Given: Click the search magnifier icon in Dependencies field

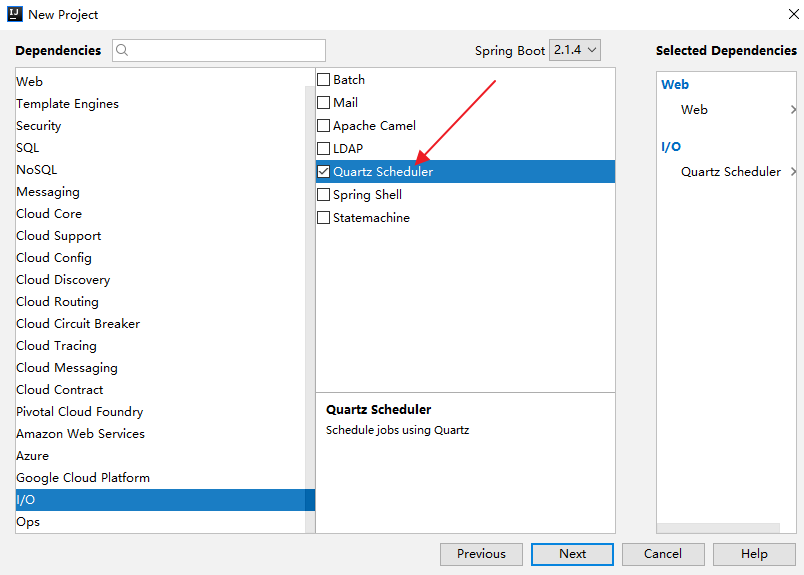Looking at the screenshot, I should [122, 50].
